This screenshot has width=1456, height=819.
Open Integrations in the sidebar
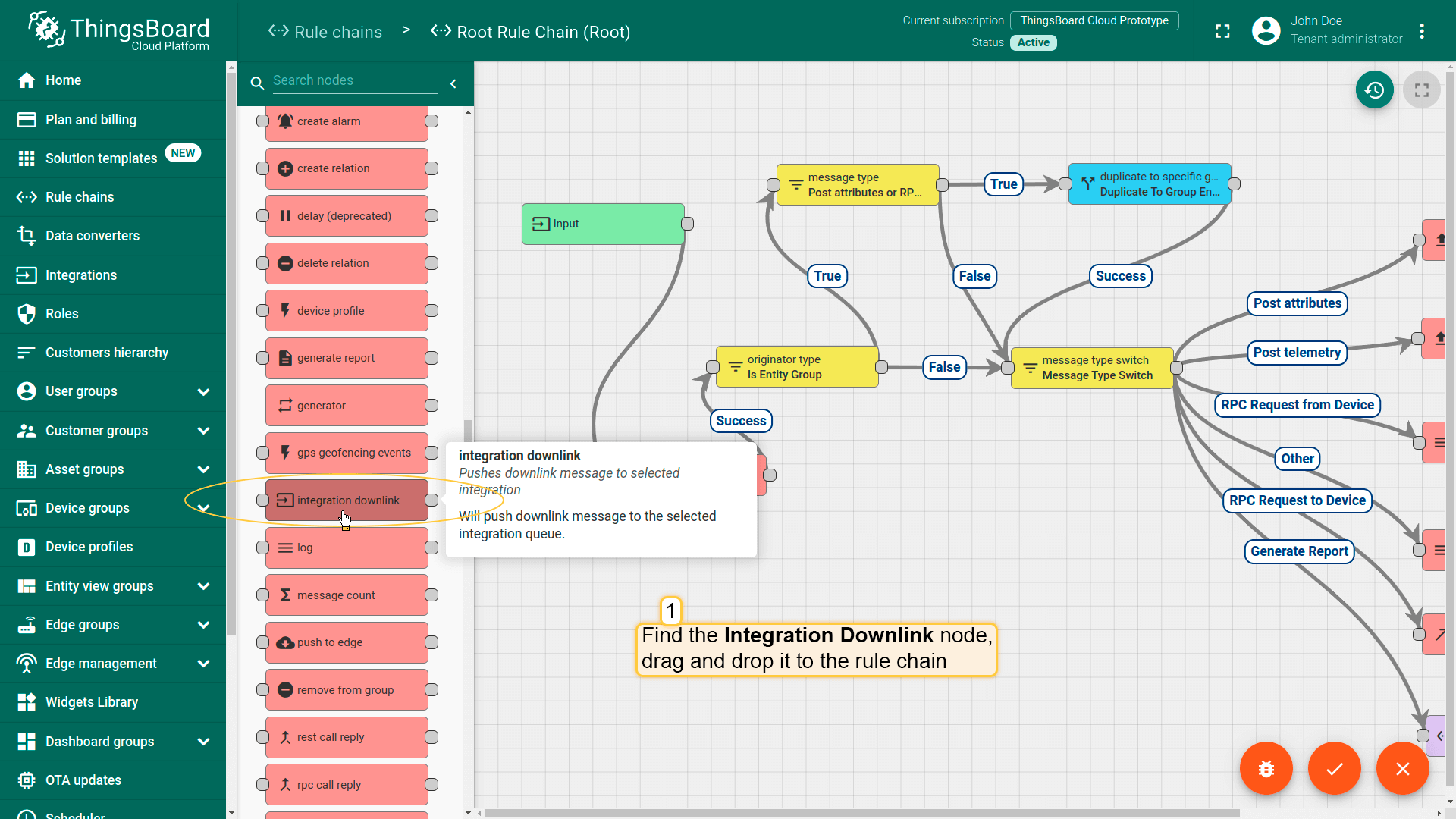coord(80,275)
